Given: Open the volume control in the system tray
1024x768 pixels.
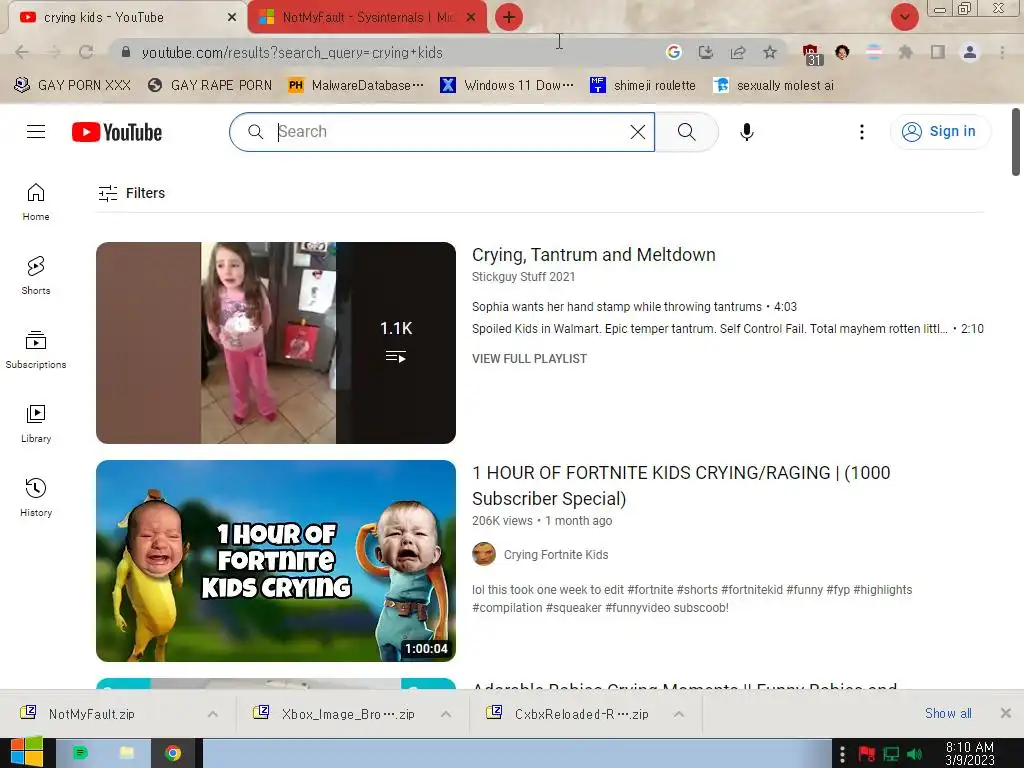Looking at the screenshot, I should pyautogui.click(x=915, y=755).
